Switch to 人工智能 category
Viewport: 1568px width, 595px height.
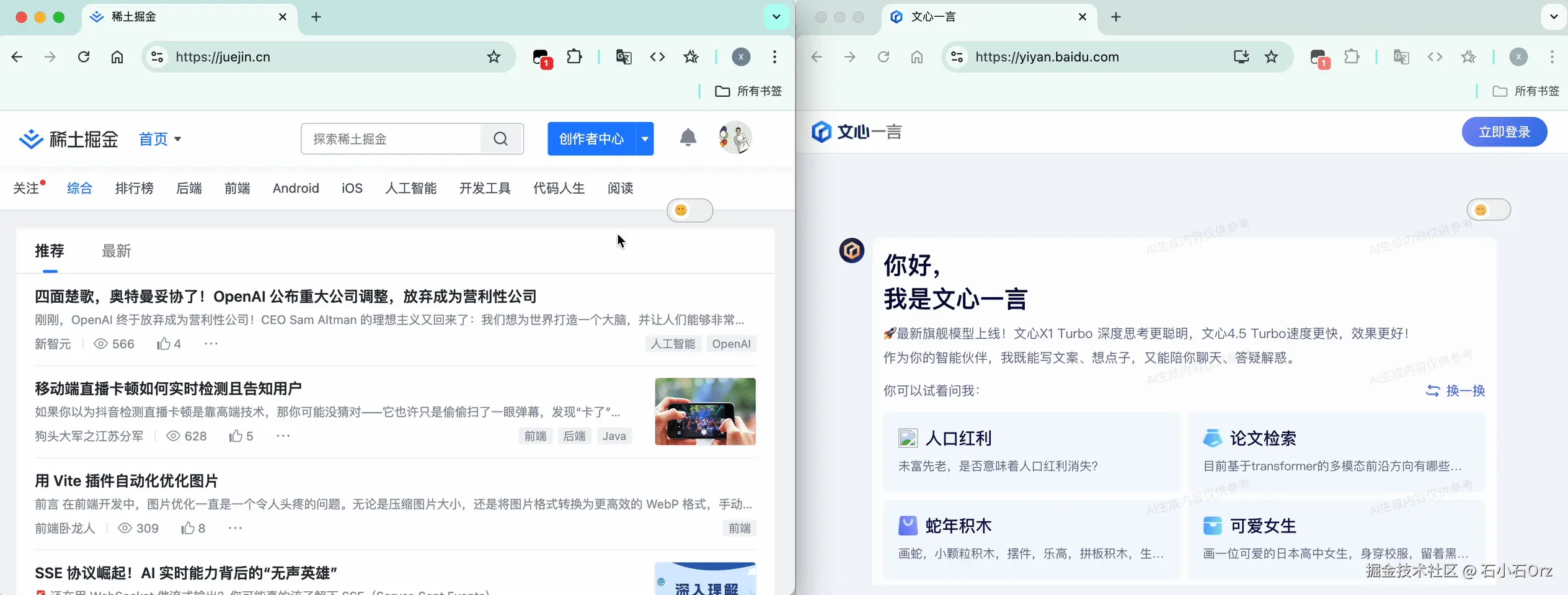[411, 188]
